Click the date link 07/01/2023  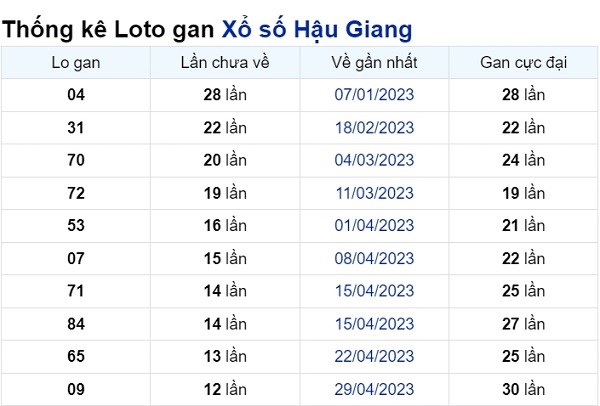374,95
